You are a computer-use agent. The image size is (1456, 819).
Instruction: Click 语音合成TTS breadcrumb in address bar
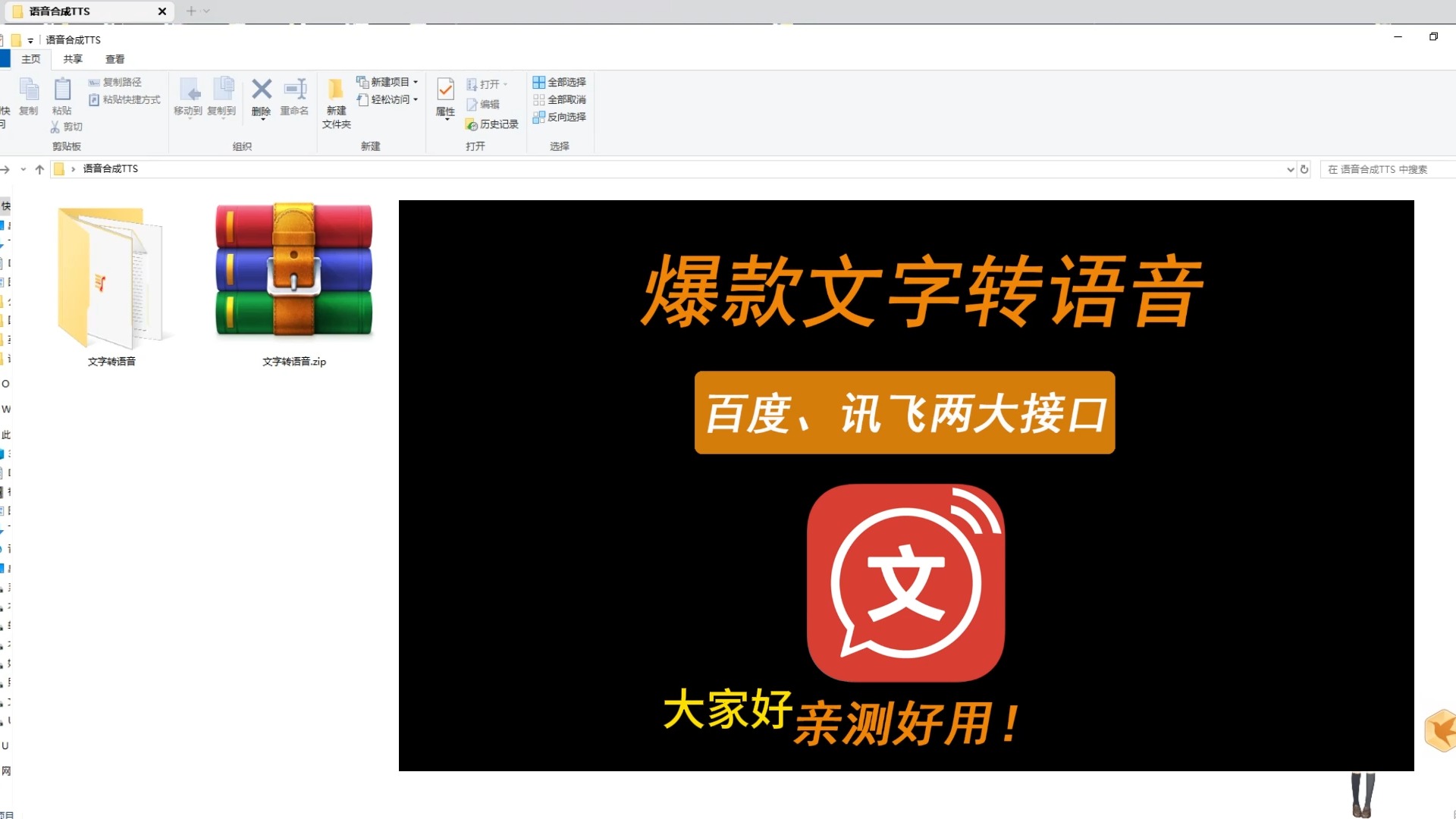click(111, 168)
